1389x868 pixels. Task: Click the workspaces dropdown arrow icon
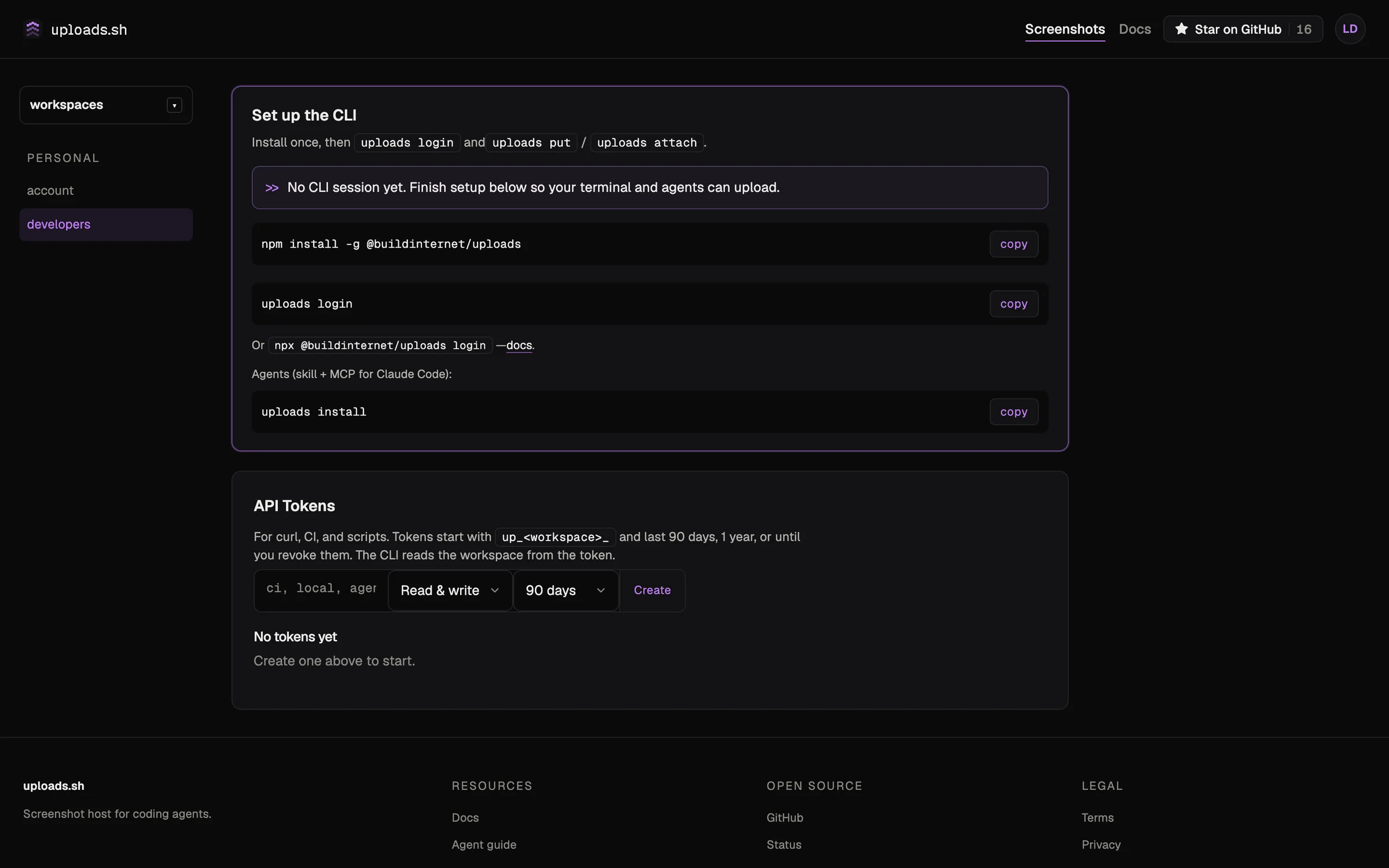tap(174, 105)
